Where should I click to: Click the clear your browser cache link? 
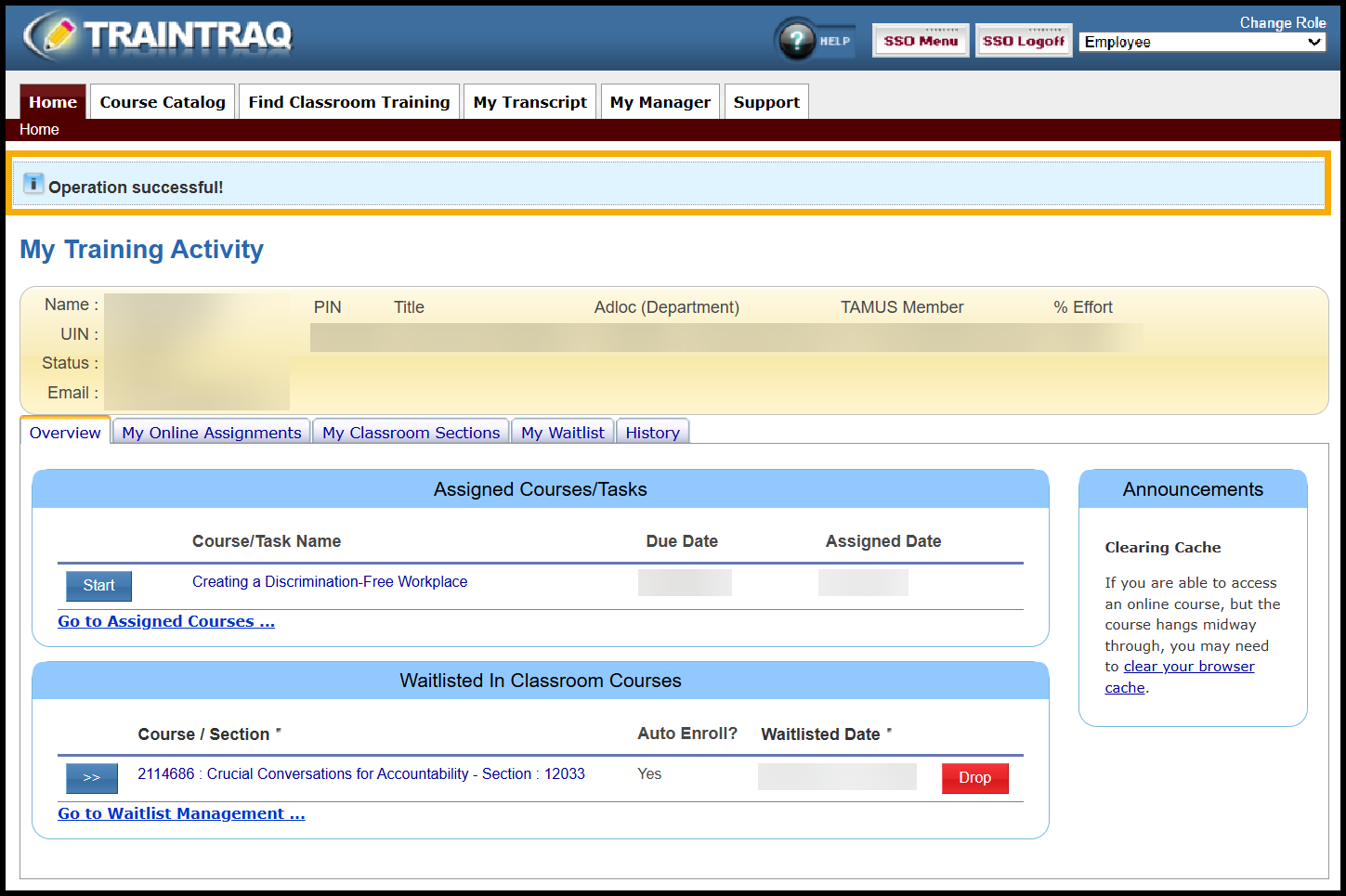1188,667
